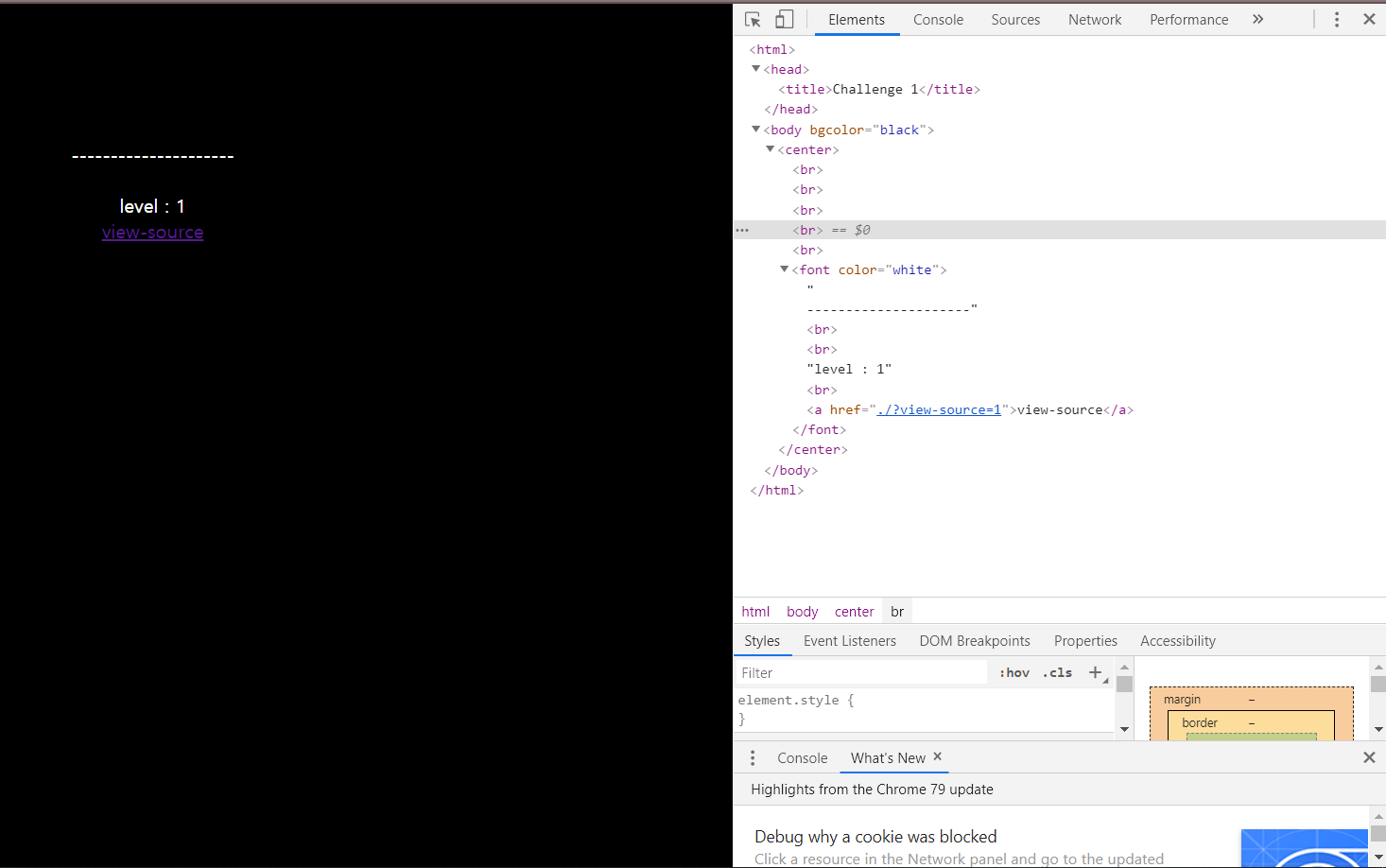Toggle the device toolbar icon

(784, 19)
